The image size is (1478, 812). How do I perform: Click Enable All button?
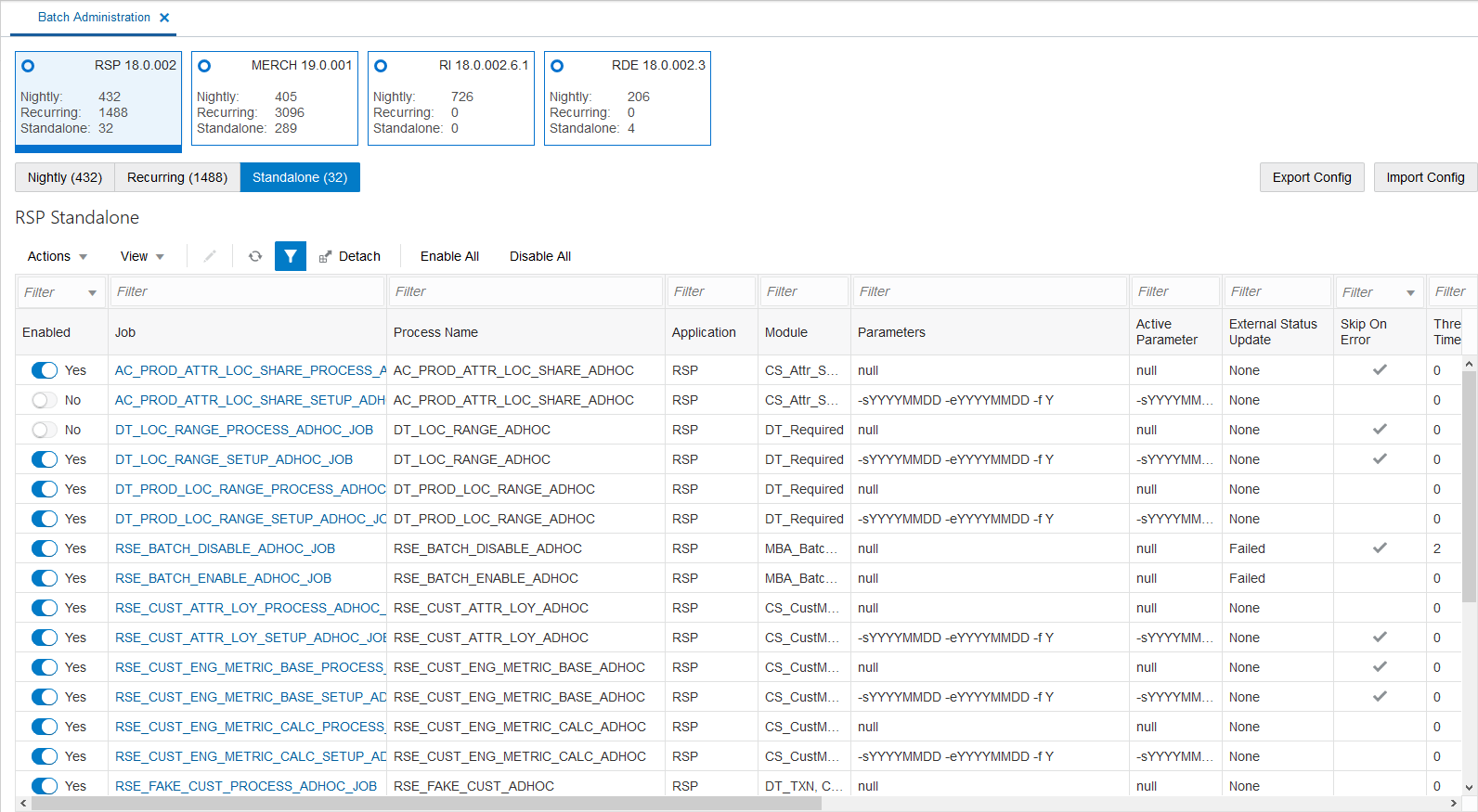click(449, 256)
